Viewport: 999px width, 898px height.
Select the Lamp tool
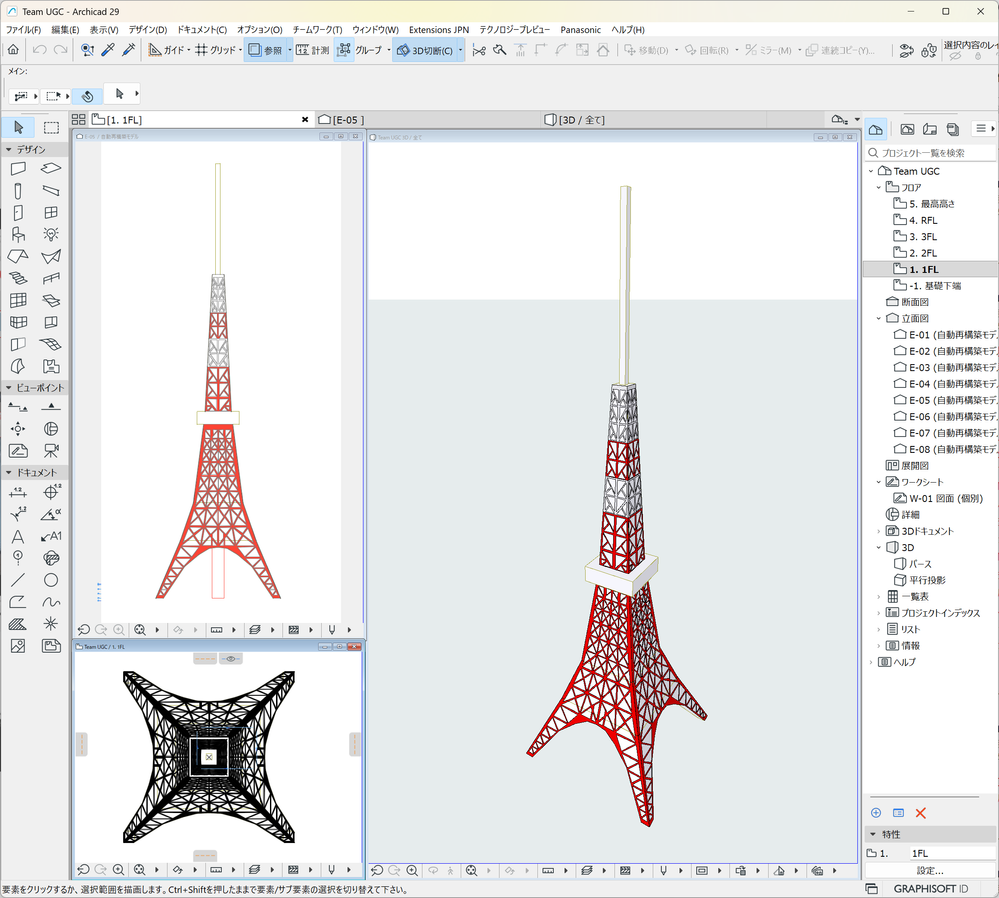[51, 235]
